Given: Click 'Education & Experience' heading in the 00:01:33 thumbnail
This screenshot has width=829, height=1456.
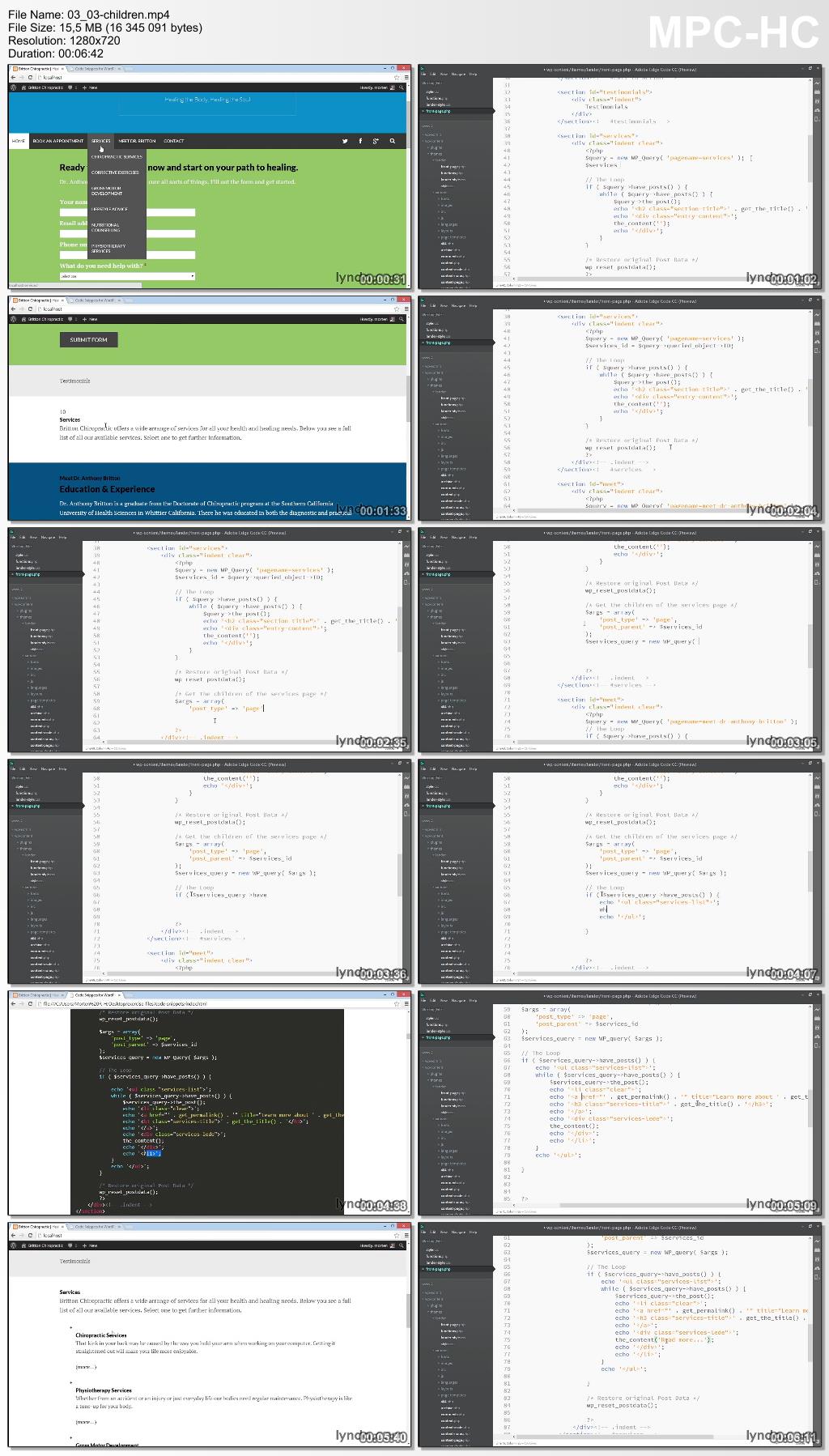Looking at the screenshot, I should [x=107, y=489].
